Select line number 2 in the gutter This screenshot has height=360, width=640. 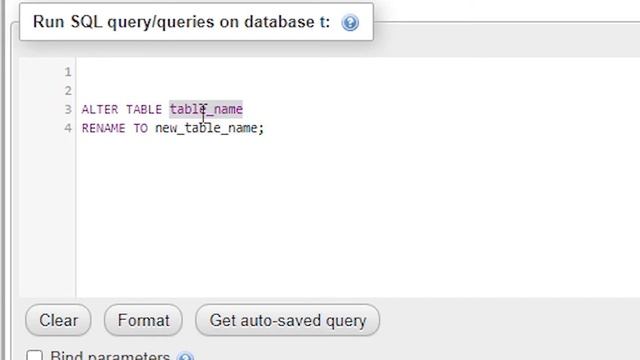point(68,91)
